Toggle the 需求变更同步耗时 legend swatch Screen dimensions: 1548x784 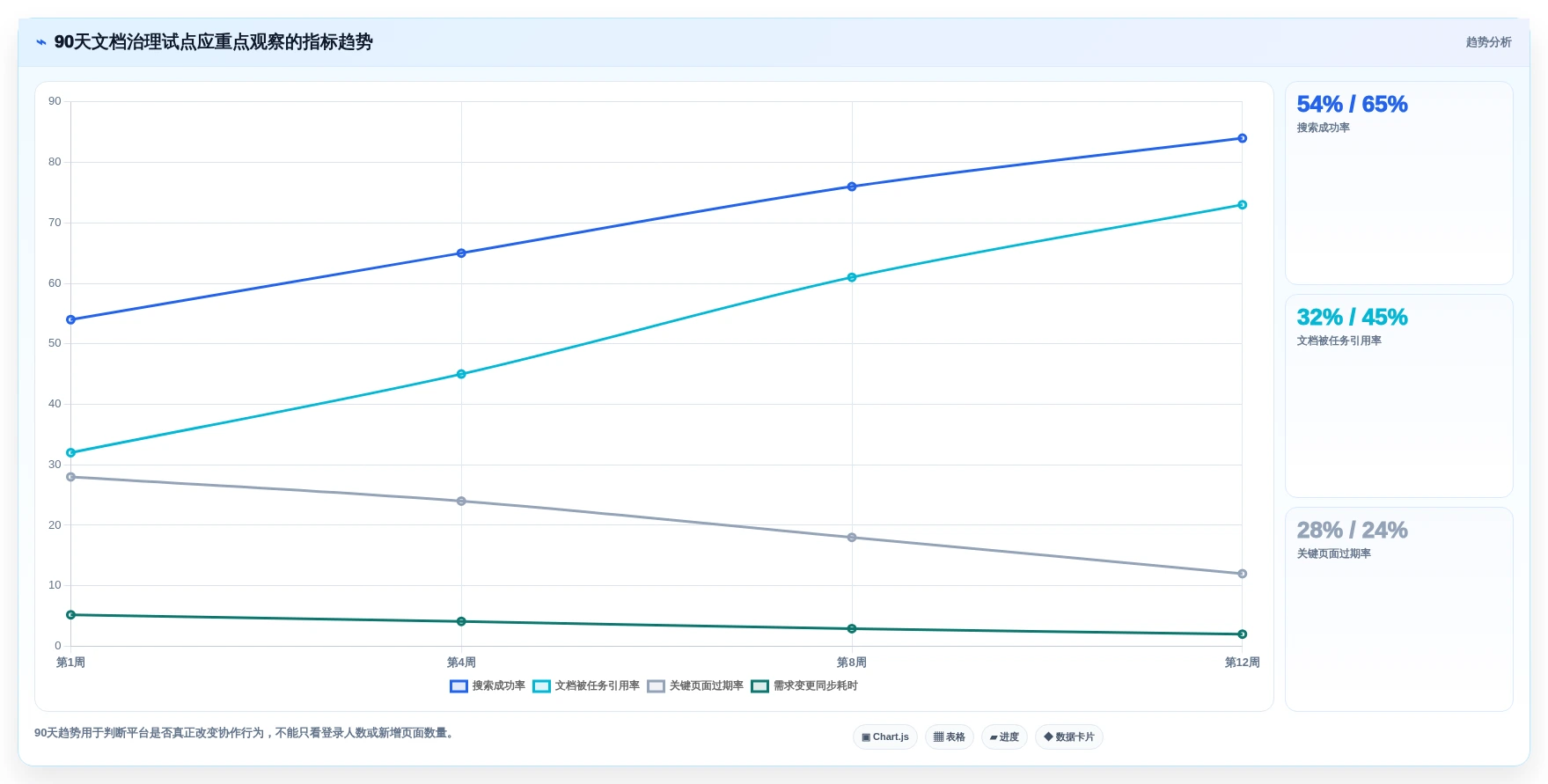[x=759, y=686]
